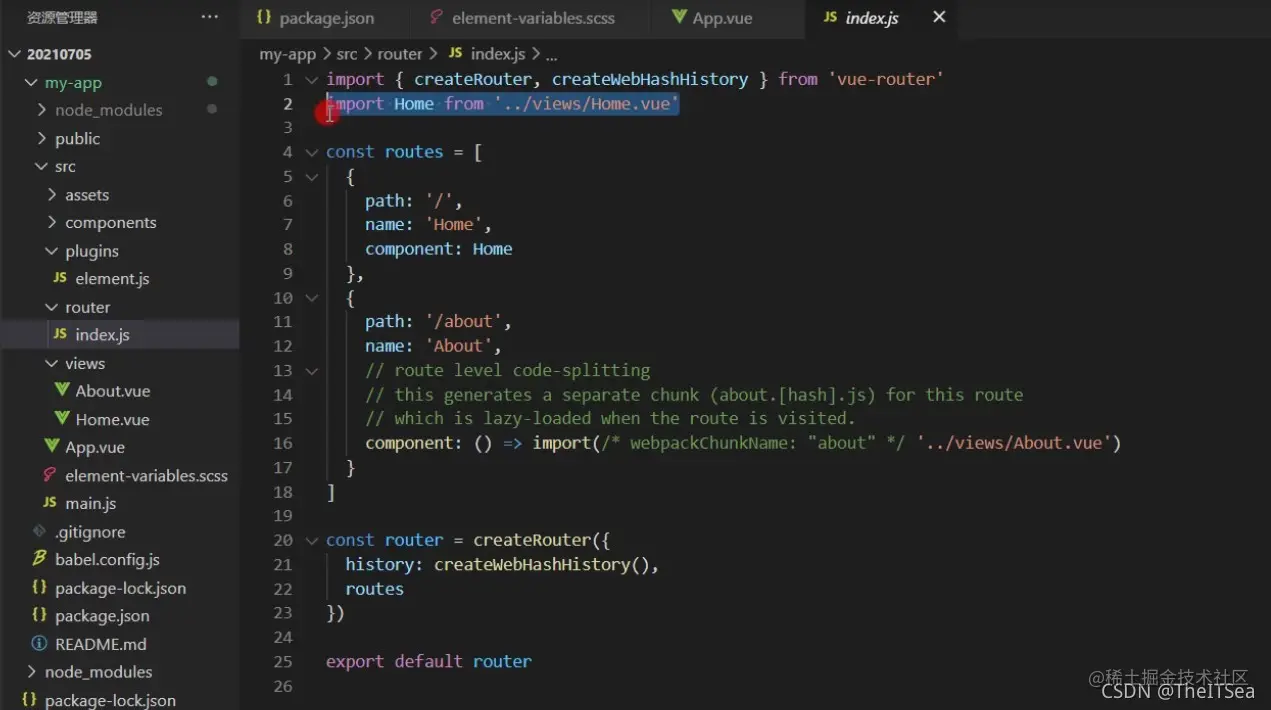Click the Vue icon beside About.vue
The height and width of the screenshot is (710, 1271).
(60, 390)
